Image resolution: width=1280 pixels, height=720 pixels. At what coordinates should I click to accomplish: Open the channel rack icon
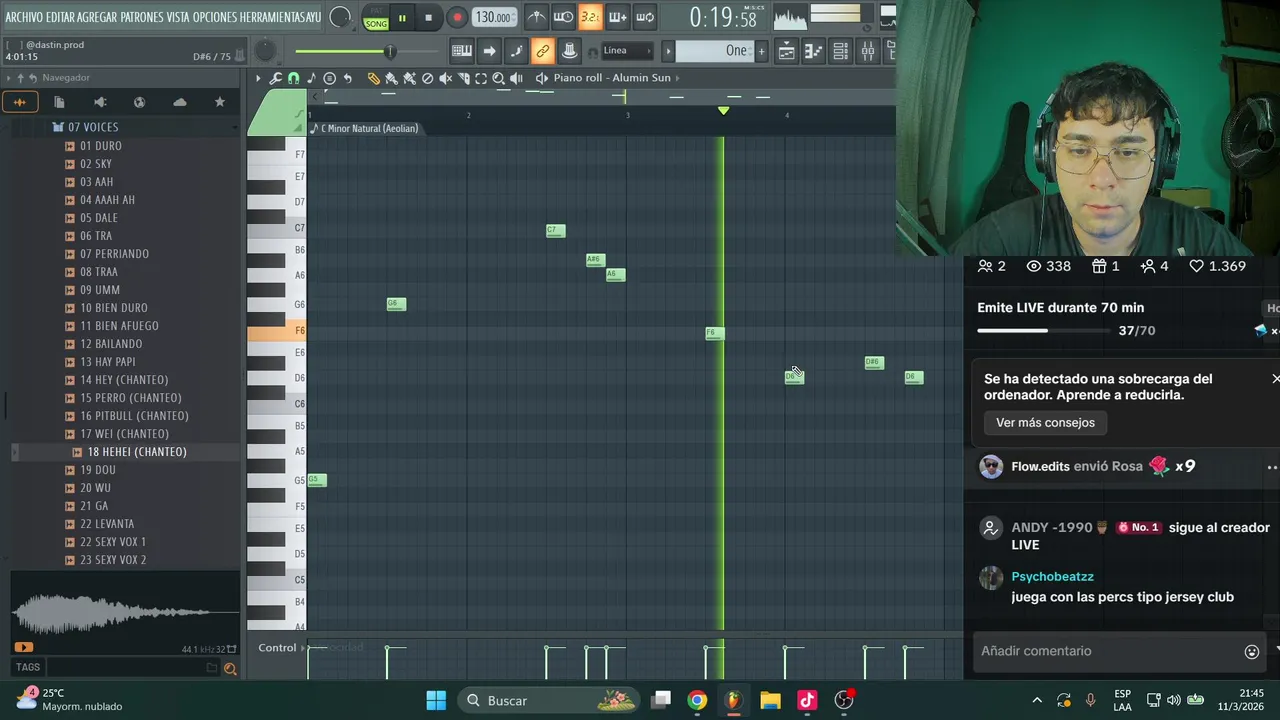point(840,51)
